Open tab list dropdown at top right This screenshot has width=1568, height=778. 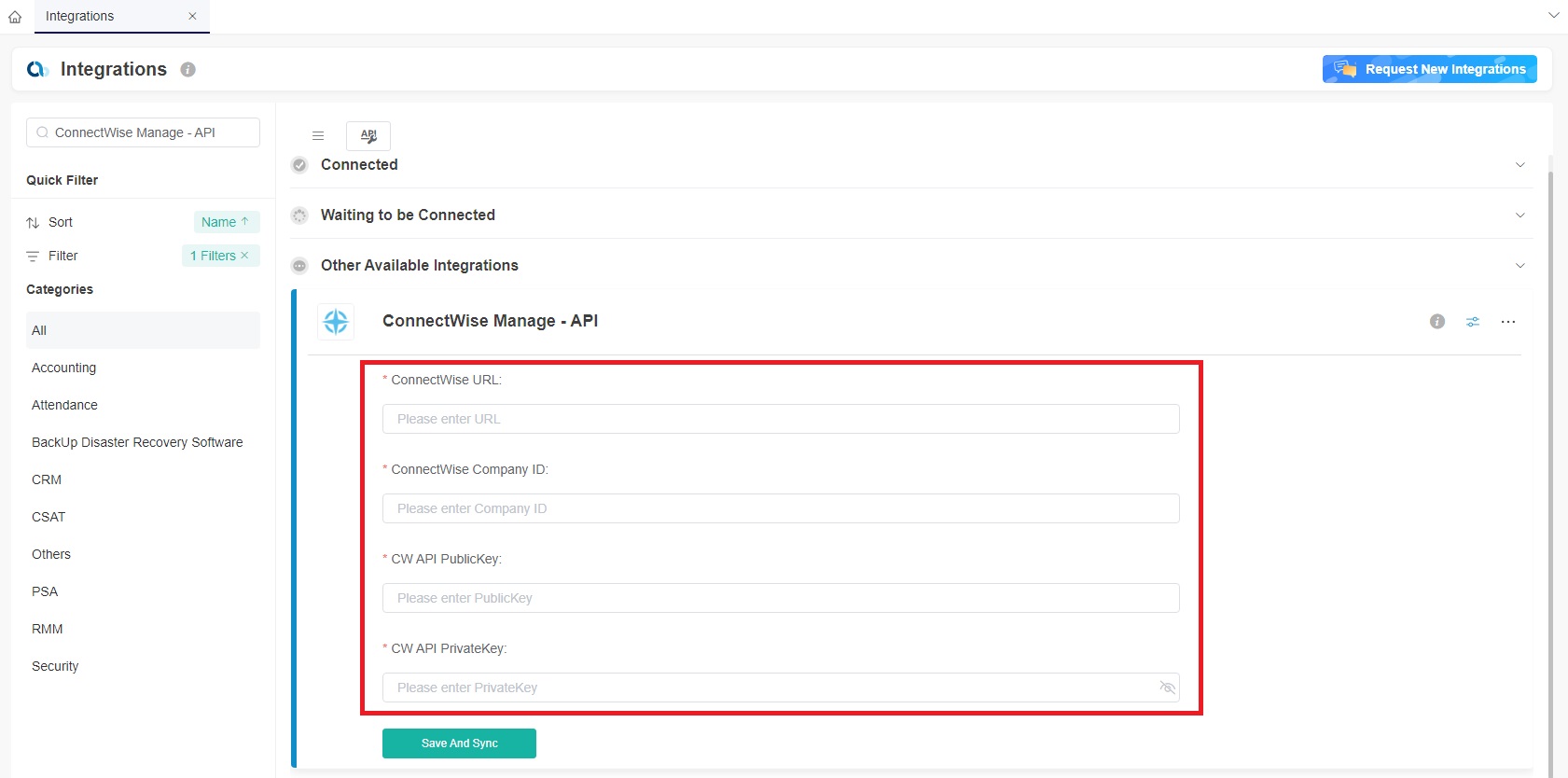click(x=1553, y=16)
